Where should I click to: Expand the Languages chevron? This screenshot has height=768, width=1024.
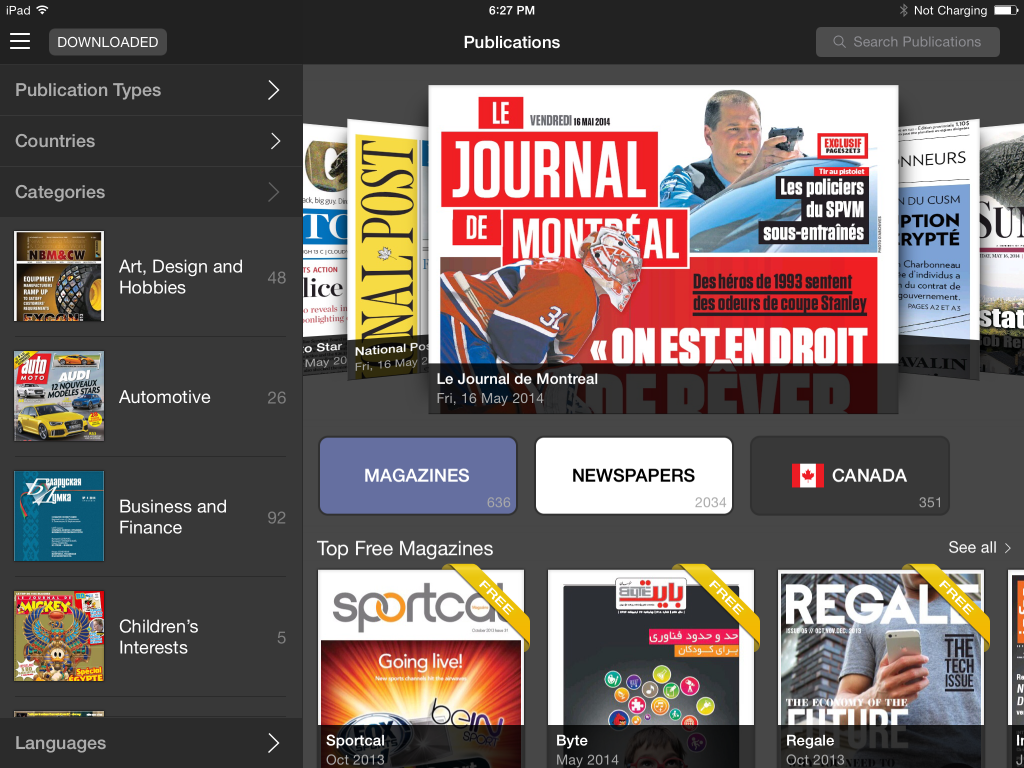coord(274,743)
